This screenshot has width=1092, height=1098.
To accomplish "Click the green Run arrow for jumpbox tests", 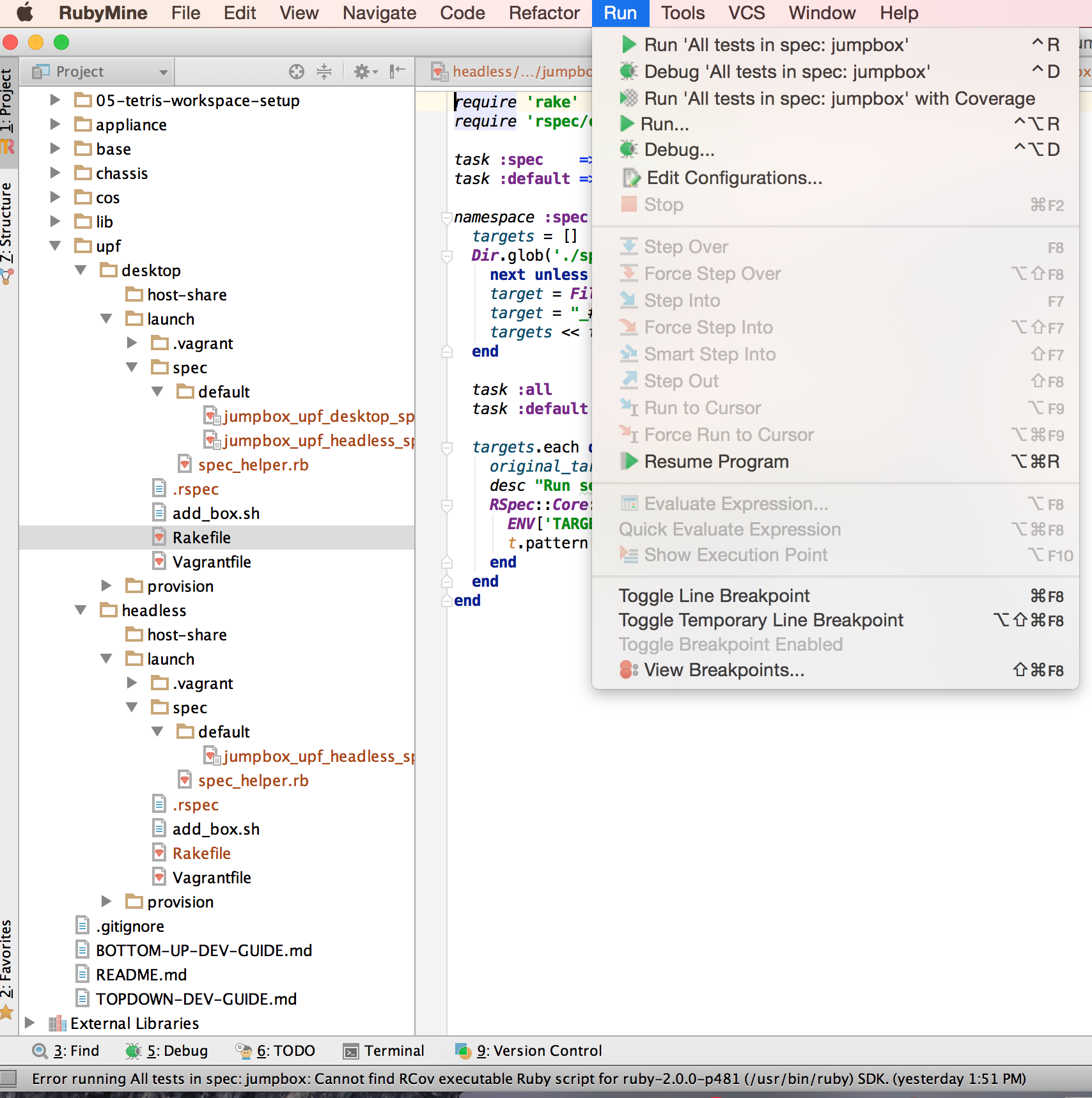I will tap(629, 45).
